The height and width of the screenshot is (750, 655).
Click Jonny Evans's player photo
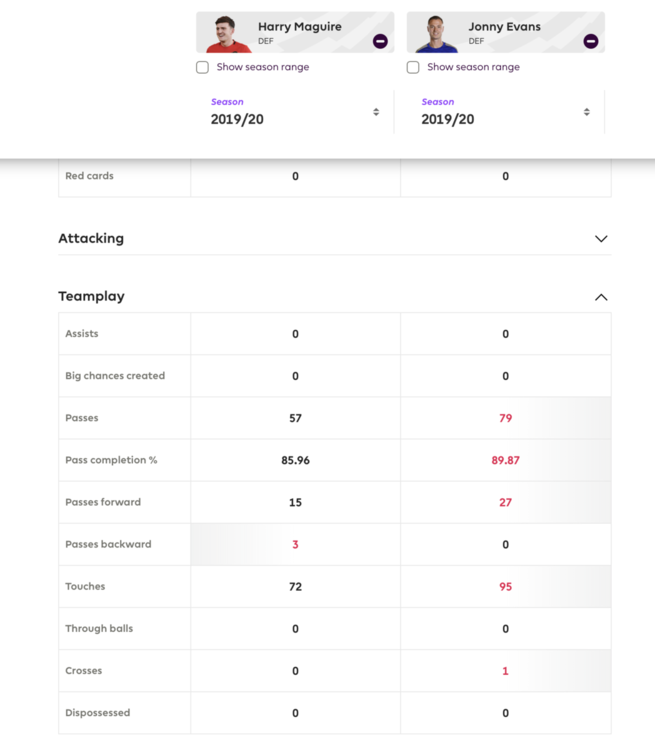[x=436, y=33]
